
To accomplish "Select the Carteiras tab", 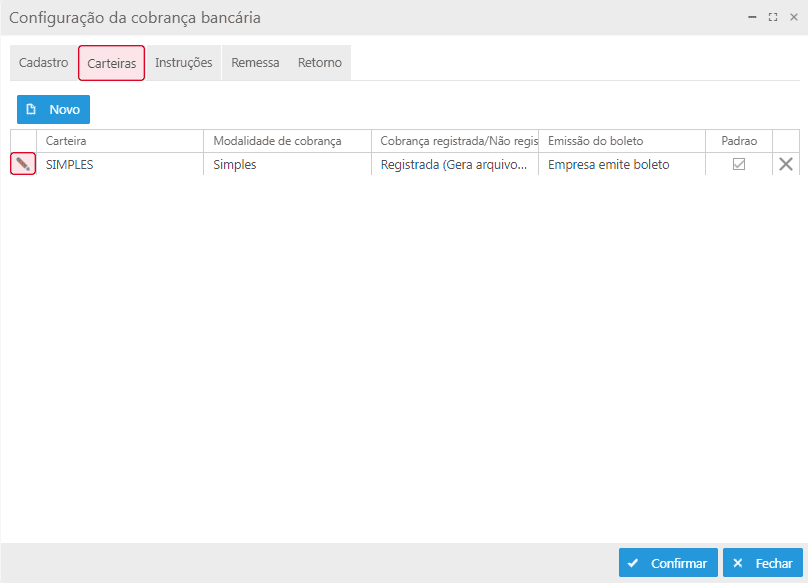I will [x=112, y=63].
